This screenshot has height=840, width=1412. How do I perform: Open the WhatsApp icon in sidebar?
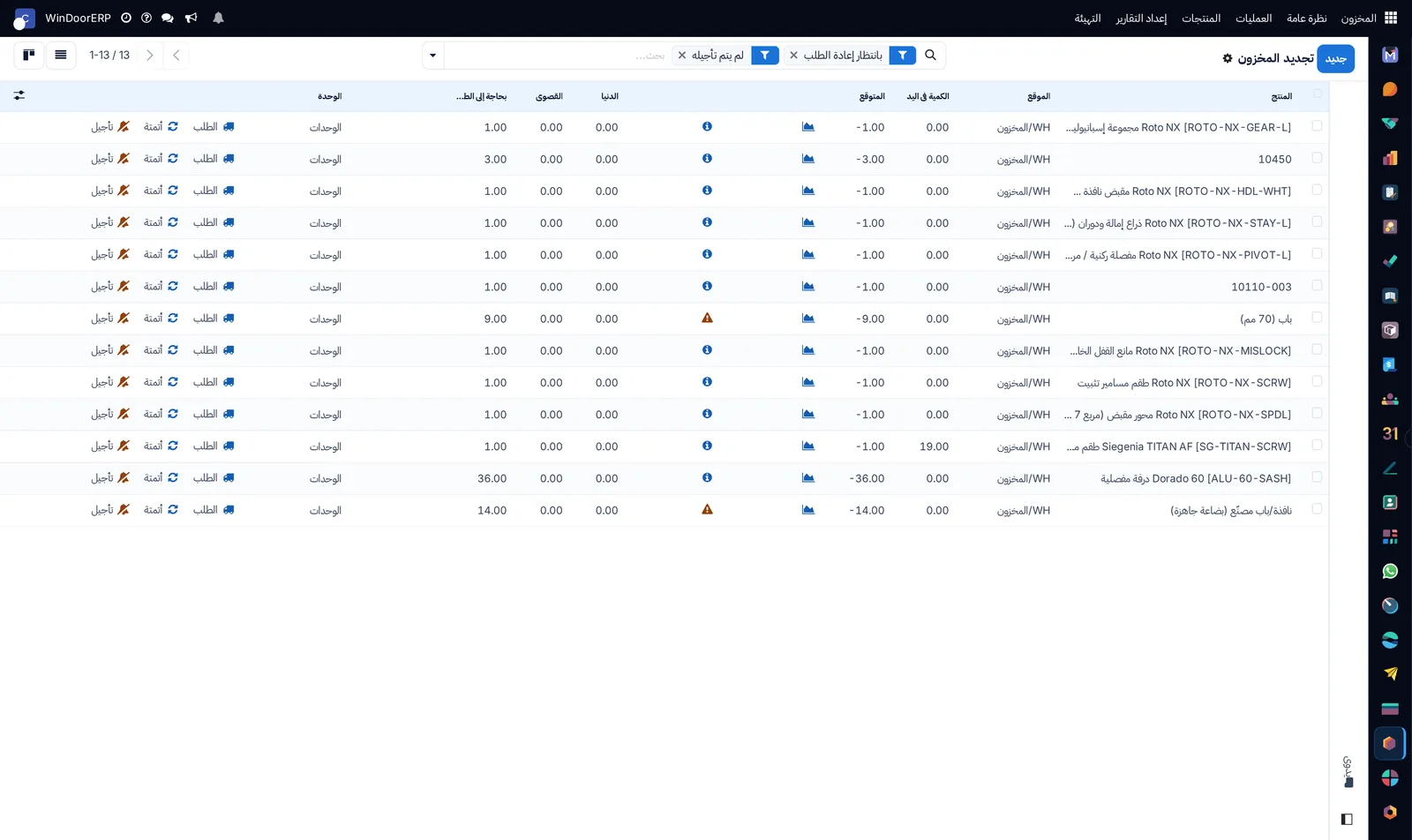[x=1390, y=571]
